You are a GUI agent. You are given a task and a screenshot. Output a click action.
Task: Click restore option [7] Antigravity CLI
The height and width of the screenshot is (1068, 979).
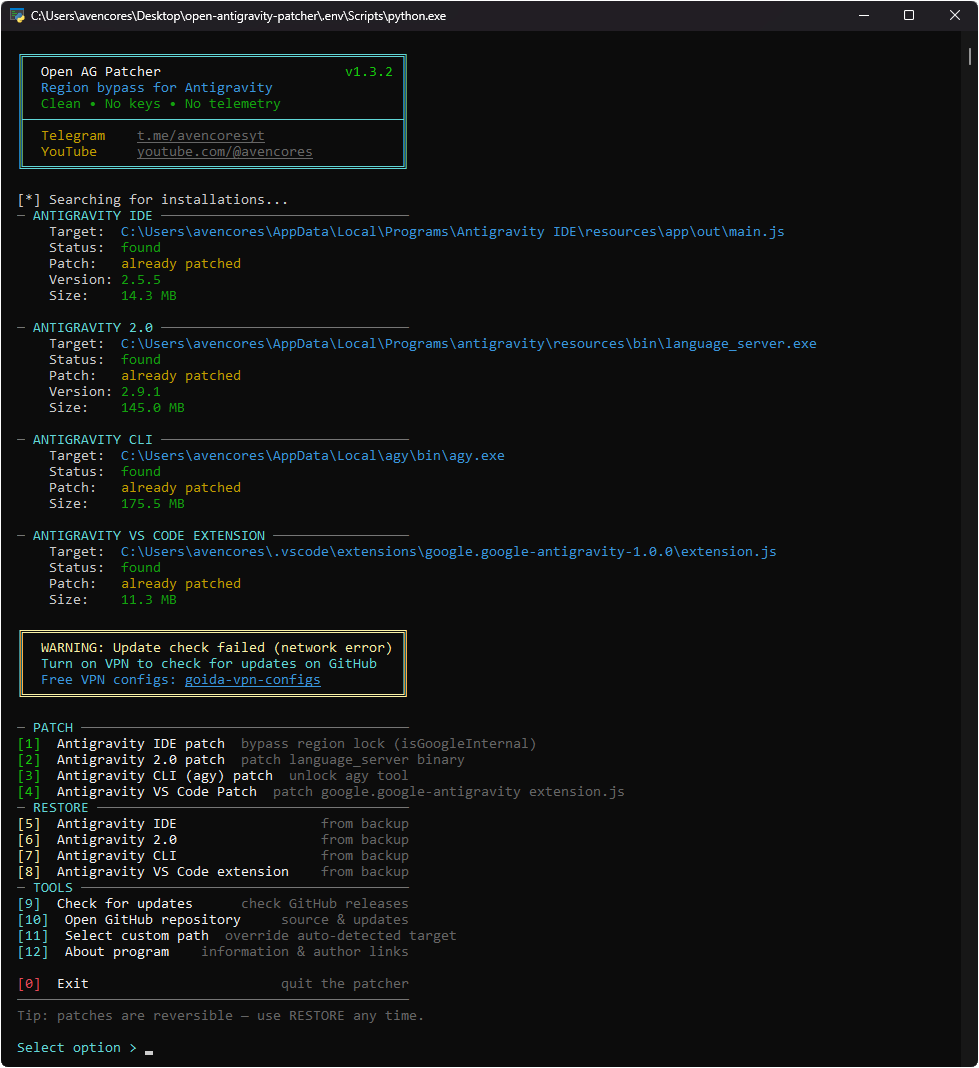click(x=97, y=855)
